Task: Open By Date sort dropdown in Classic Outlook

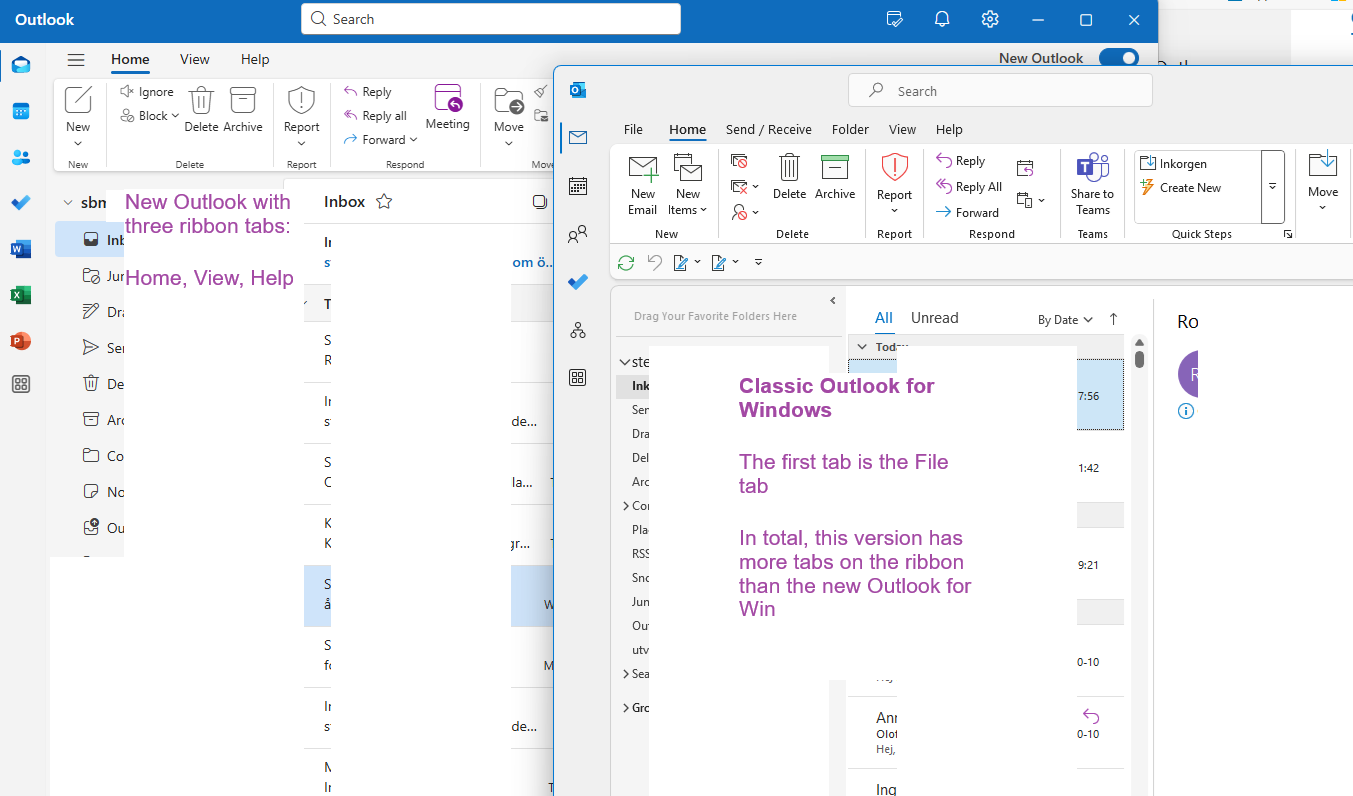Action: click(1065, 320)
